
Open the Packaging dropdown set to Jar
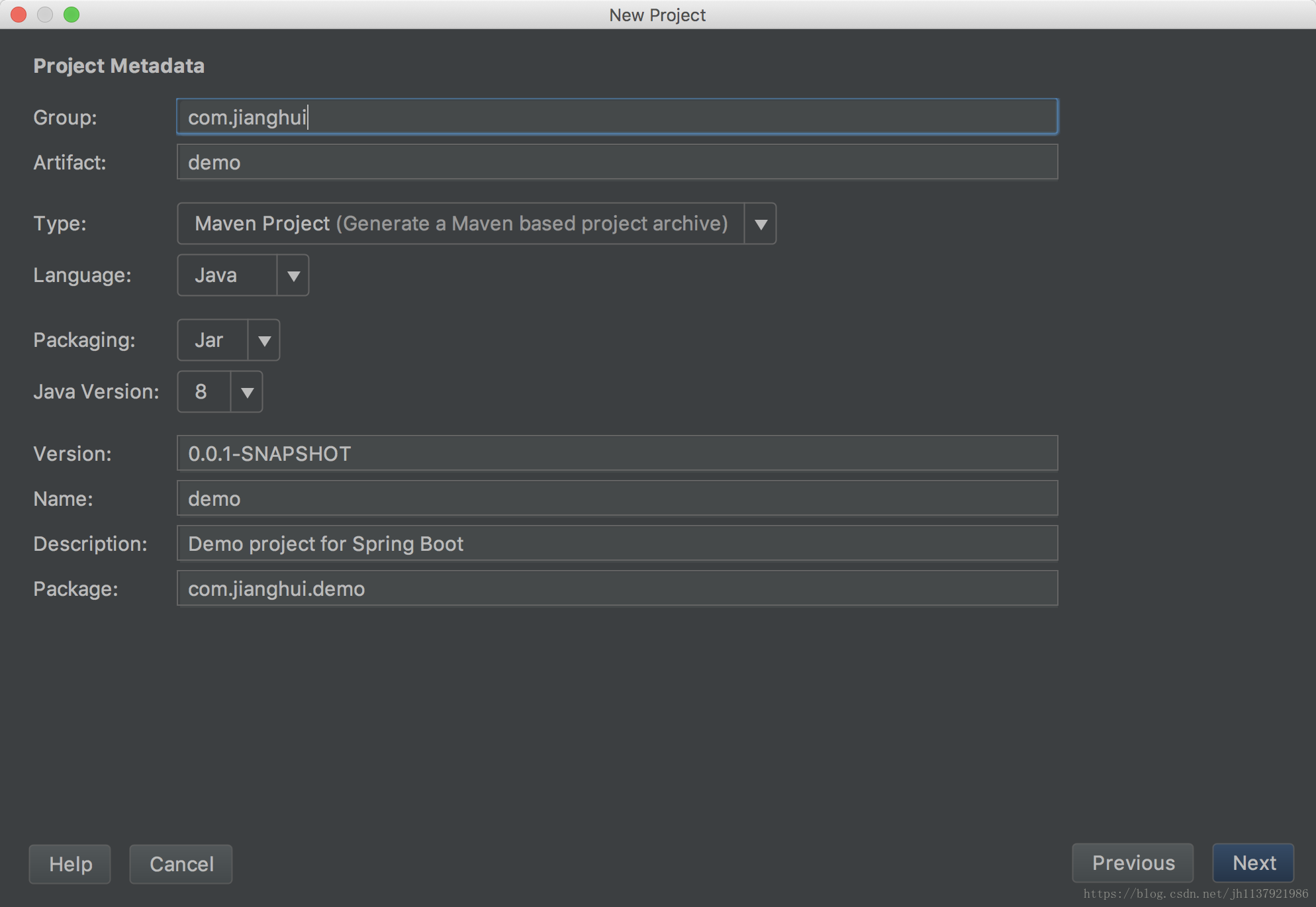tap(228, 340)
